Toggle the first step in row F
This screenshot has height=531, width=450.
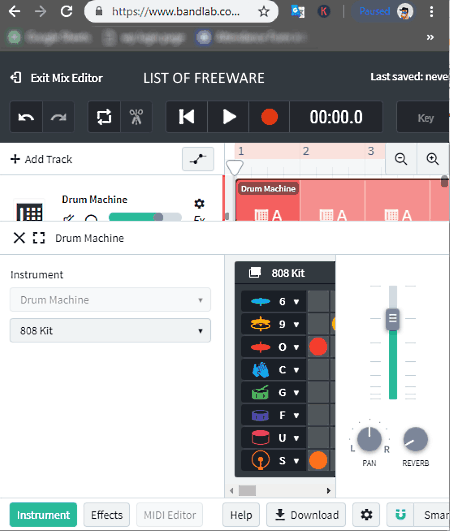tap(318, 415)
